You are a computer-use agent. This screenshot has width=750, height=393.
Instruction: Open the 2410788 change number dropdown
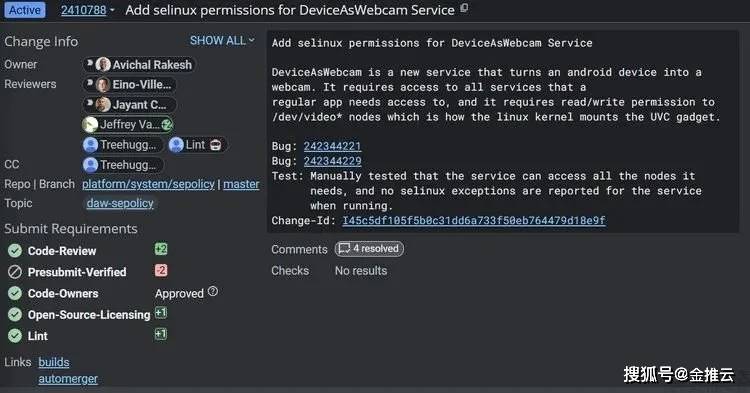coord(88,10)
